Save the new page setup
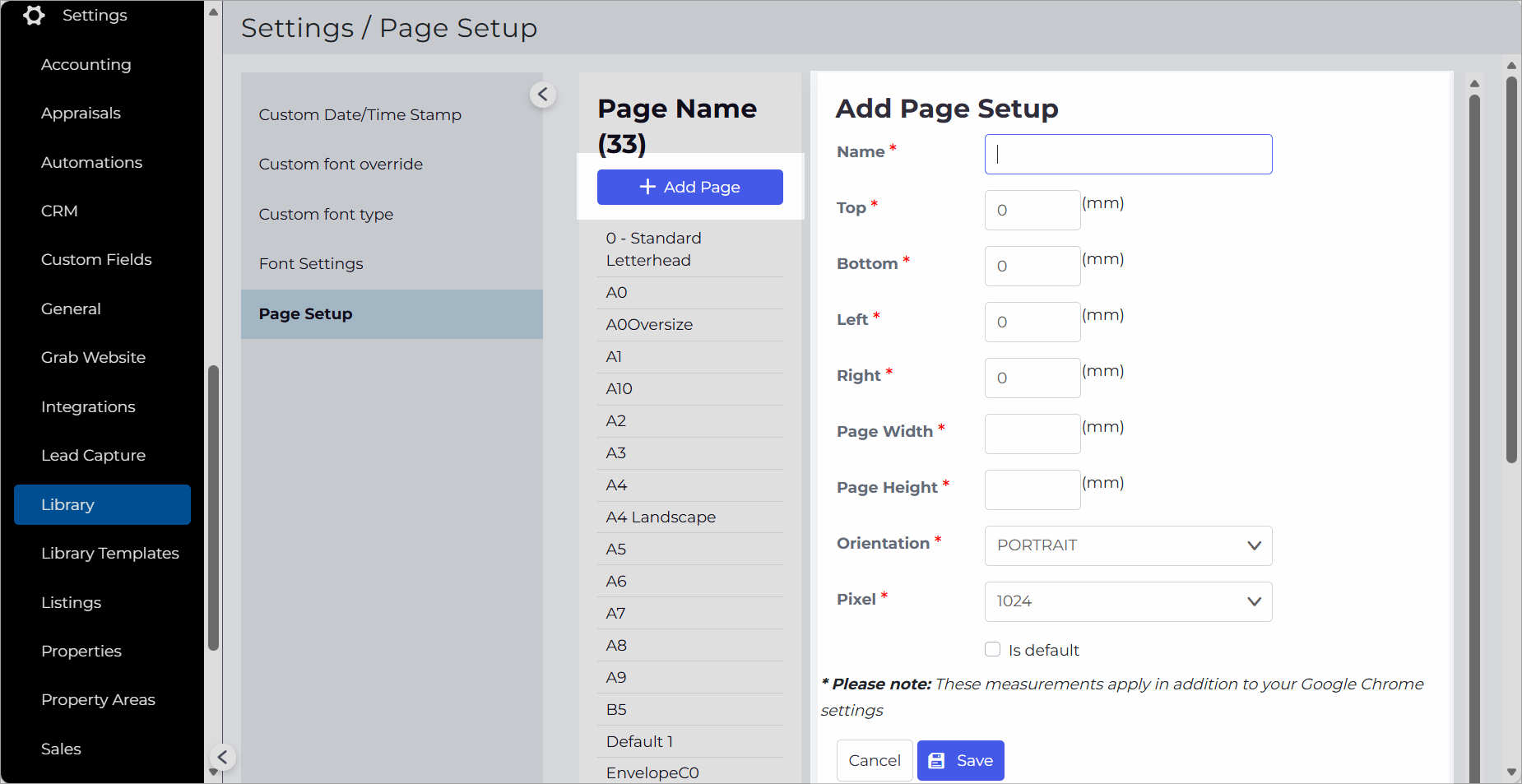The width and height of the screenshot is (1522, 784). (x=960, y=761)
